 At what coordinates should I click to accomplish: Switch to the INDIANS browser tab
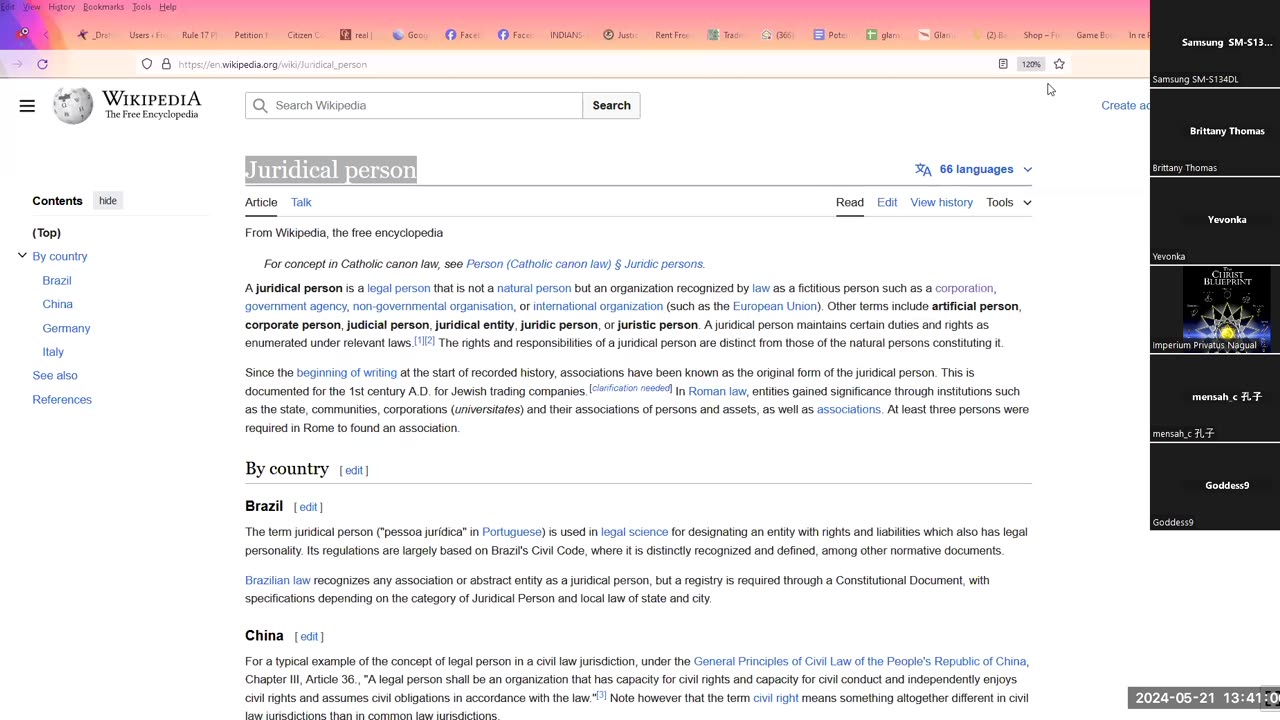click(566, 35)
